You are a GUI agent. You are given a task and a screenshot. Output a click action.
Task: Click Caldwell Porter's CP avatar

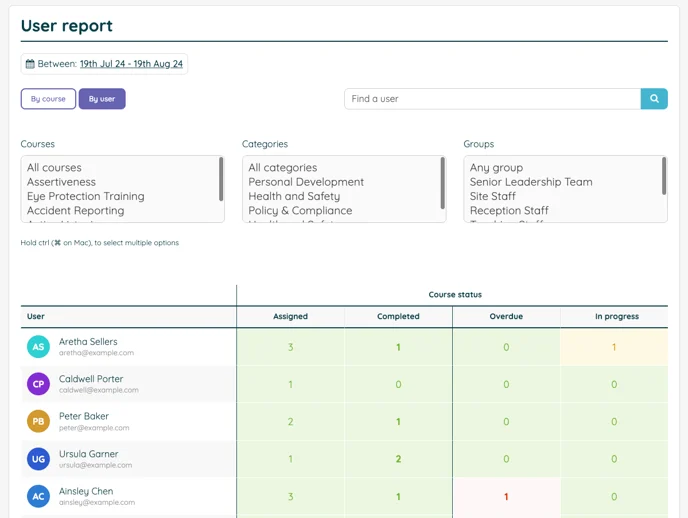38,384
